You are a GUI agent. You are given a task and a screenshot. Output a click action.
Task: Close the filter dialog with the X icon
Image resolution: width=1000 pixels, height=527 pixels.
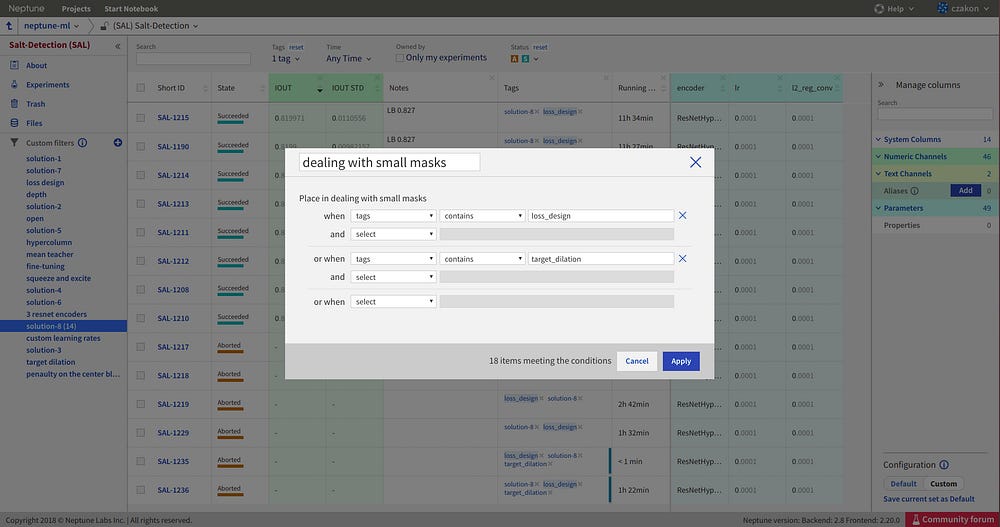click(x=695, y=162)
